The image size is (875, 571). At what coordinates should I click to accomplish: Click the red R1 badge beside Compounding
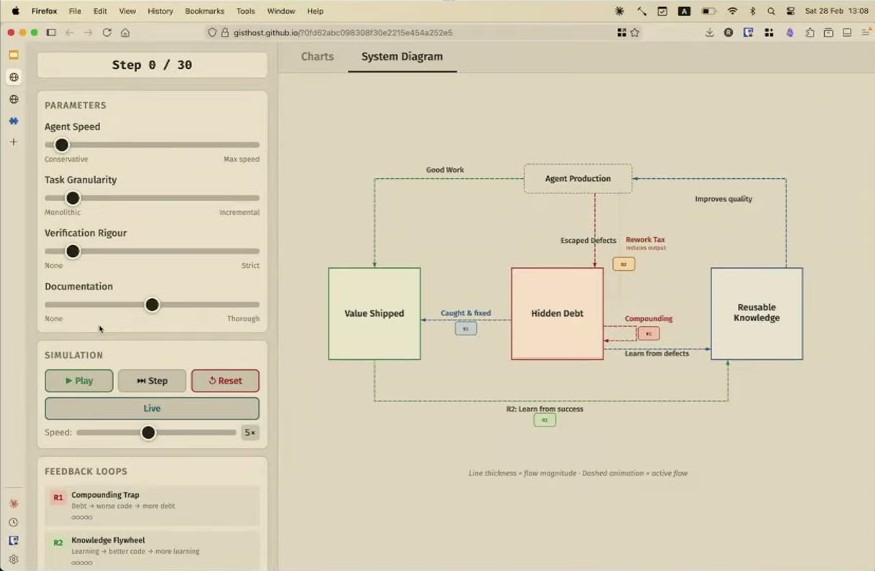pos(648,334)
